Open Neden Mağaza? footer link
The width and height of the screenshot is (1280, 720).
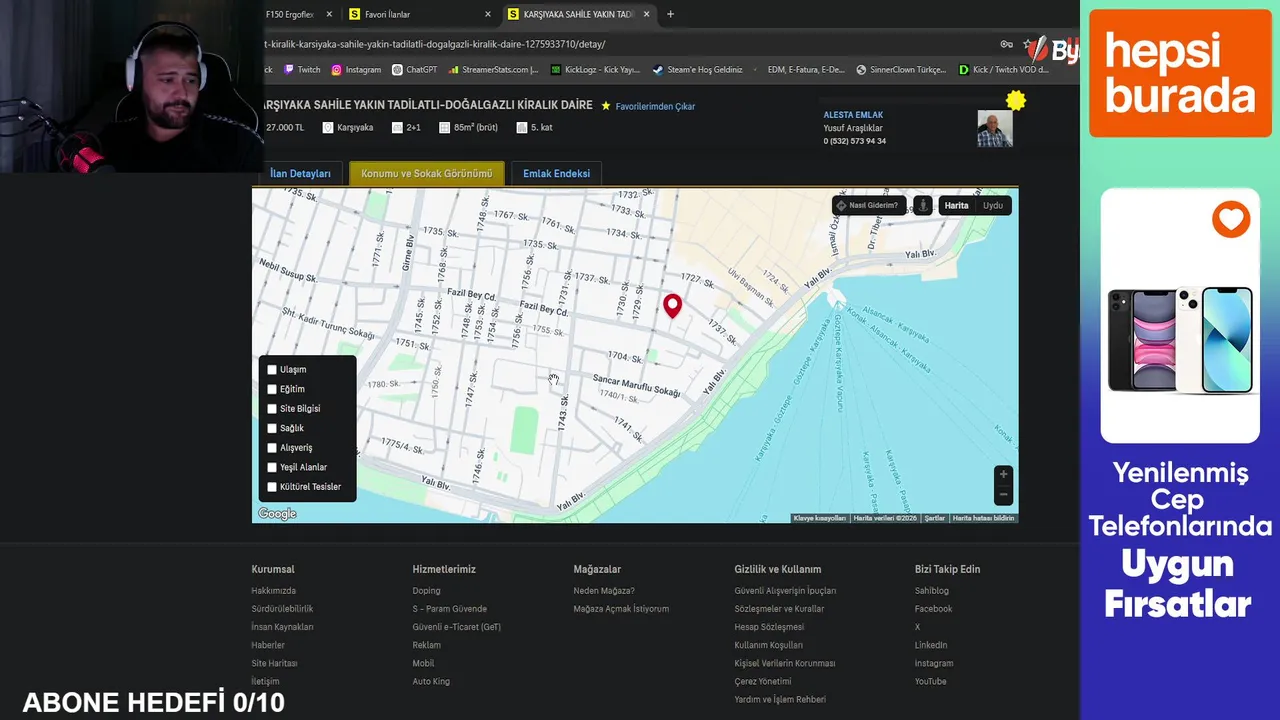604,591
